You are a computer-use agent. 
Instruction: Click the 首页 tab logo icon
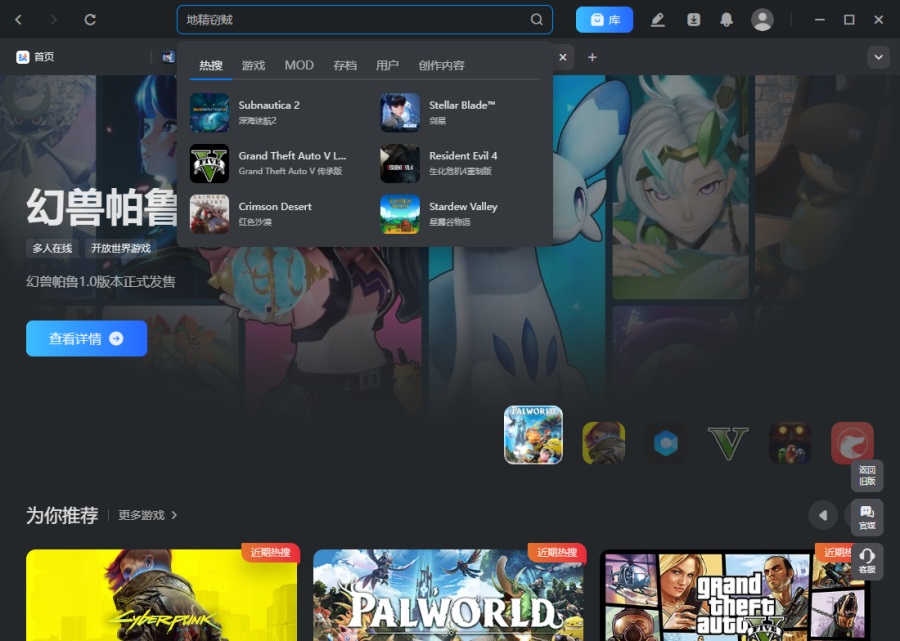pos(22,57)
